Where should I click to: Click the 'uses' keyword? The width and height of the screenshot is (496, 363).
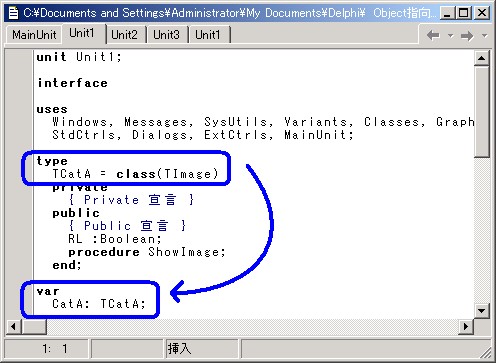point(52,109)
